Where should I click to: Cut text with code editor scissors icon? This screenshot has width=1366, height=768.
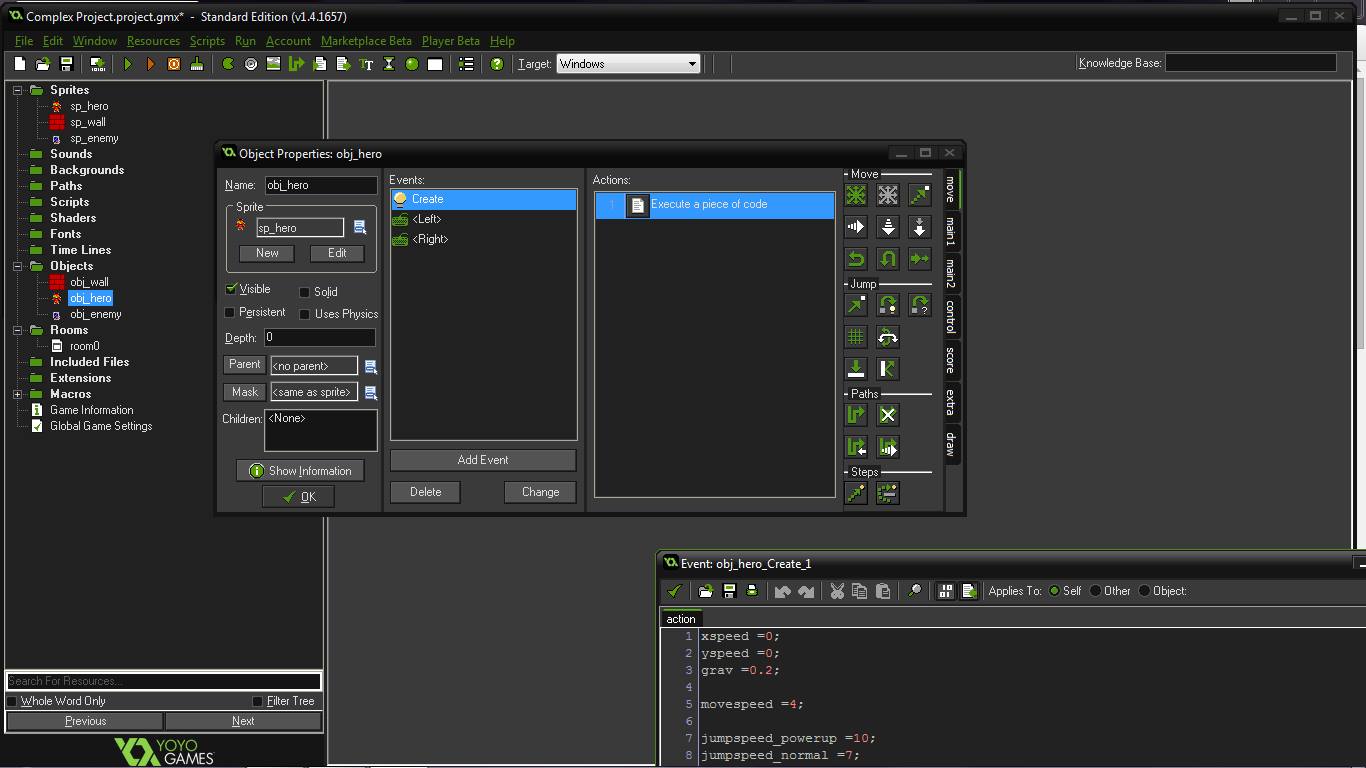click(x=837, y=591)
